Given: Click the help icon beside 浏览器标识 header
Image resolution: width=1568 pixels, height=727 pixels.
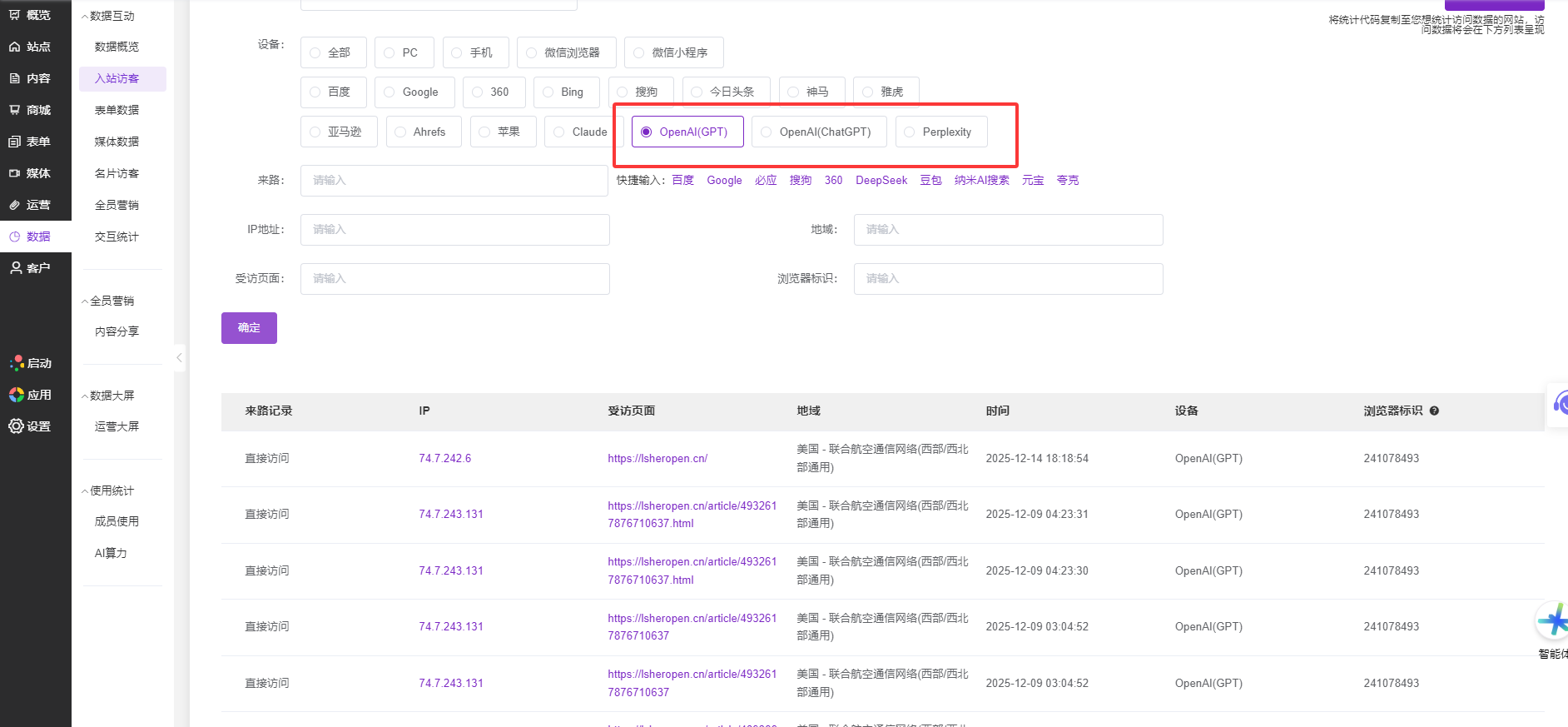Looking at the screenshot, I should 1434,411.
